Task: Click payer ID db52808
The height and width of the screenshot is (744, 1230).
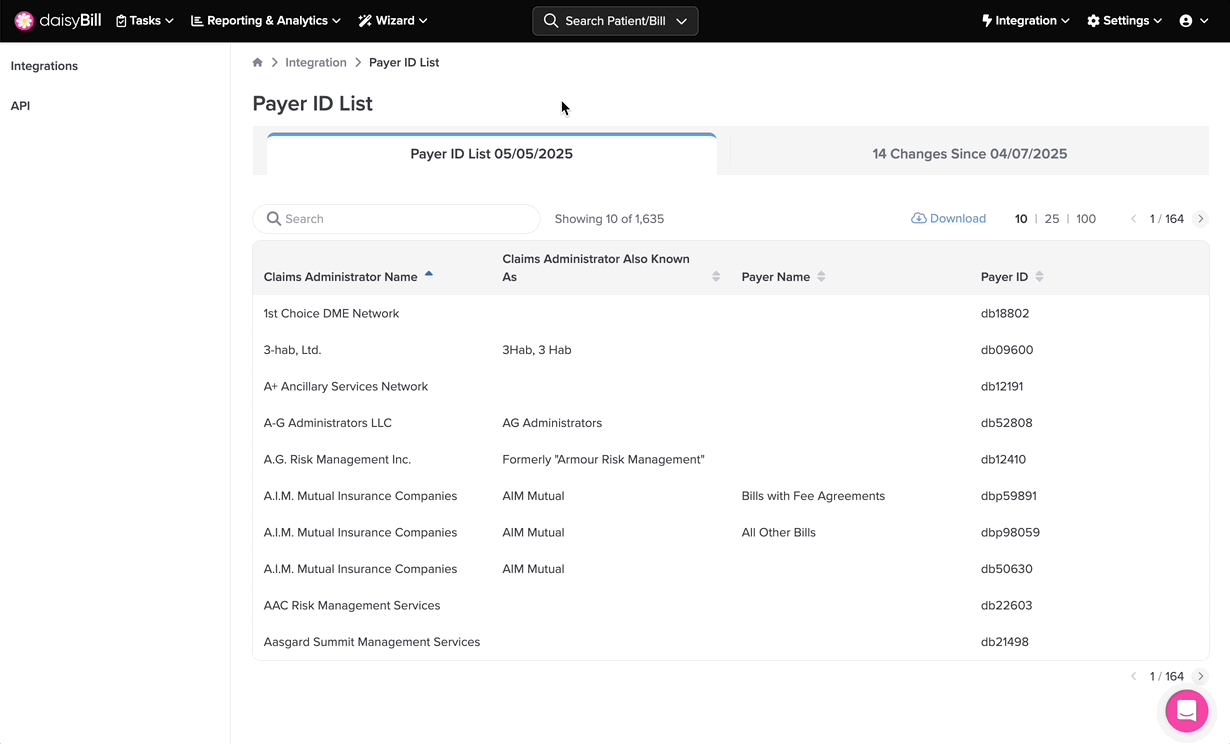Action: [1007, 423]
